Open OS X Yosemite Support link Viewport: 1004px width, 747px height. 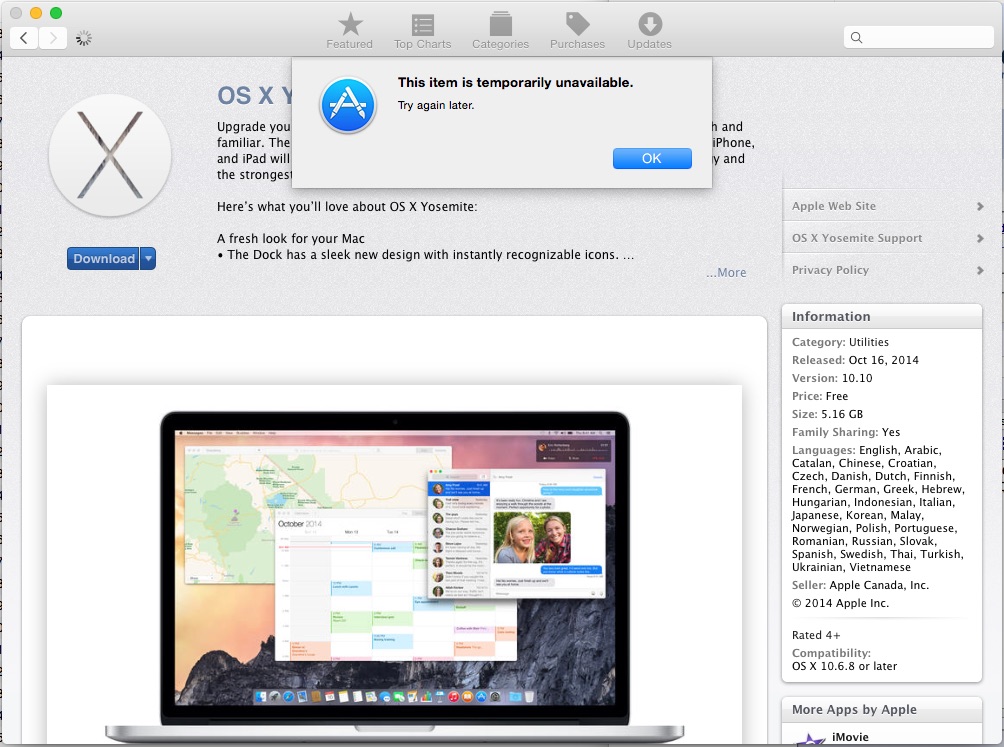pyautogui.click(x=857, y=238)
